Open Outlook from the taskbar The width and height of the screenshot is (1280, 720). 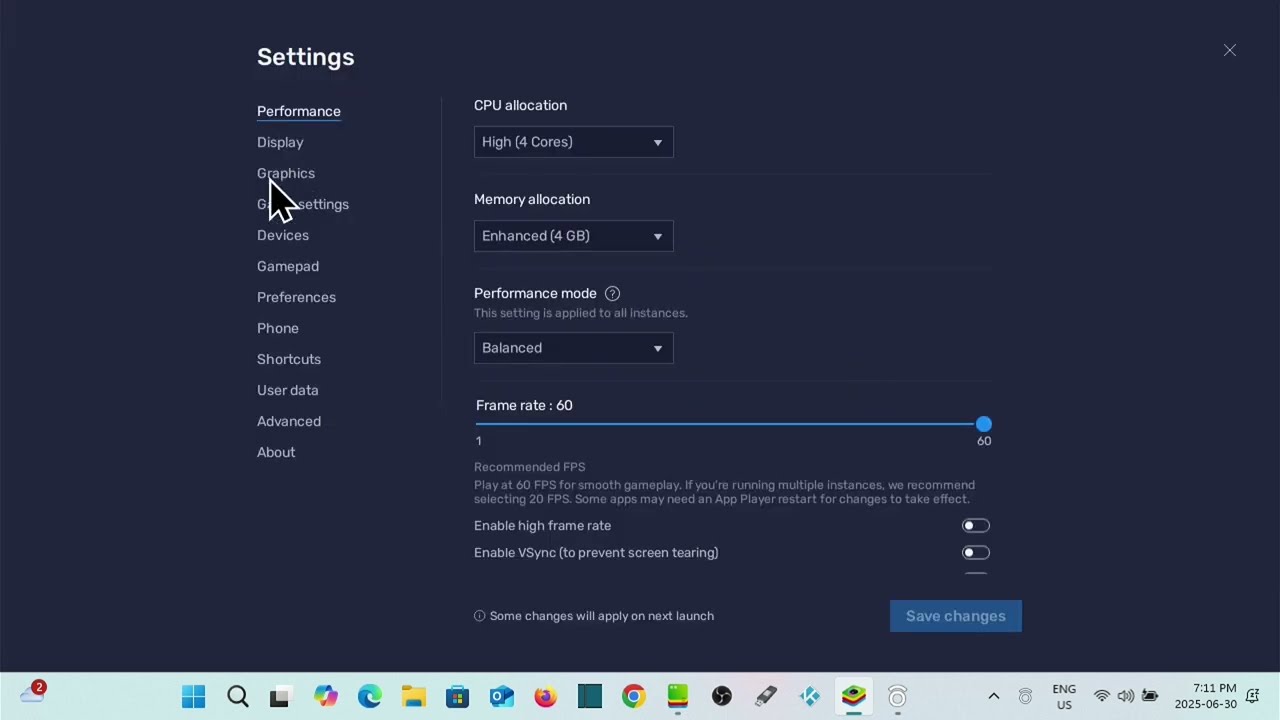501,696
